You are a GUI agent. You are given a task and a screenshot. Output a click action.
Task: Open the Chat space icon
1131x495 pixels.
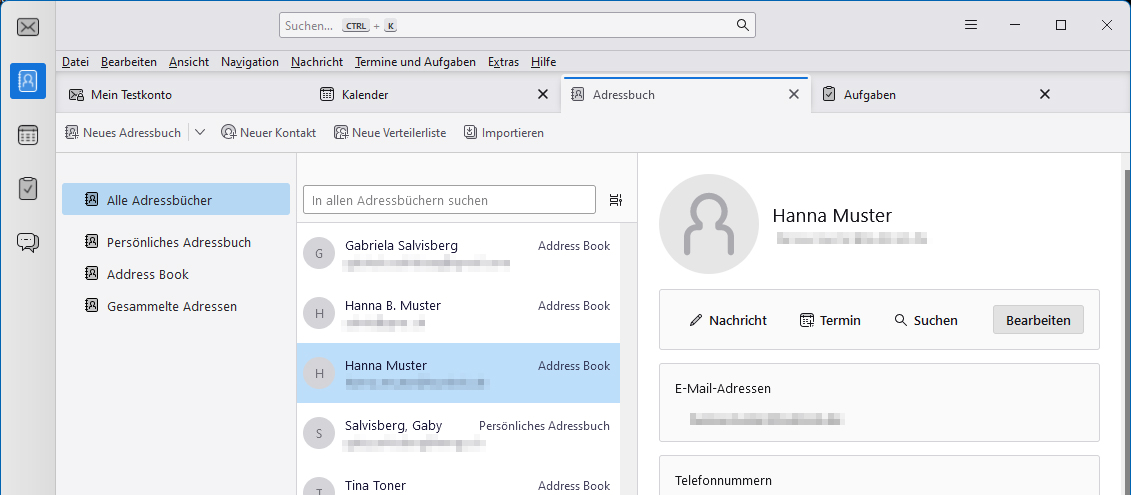(28, 242)
